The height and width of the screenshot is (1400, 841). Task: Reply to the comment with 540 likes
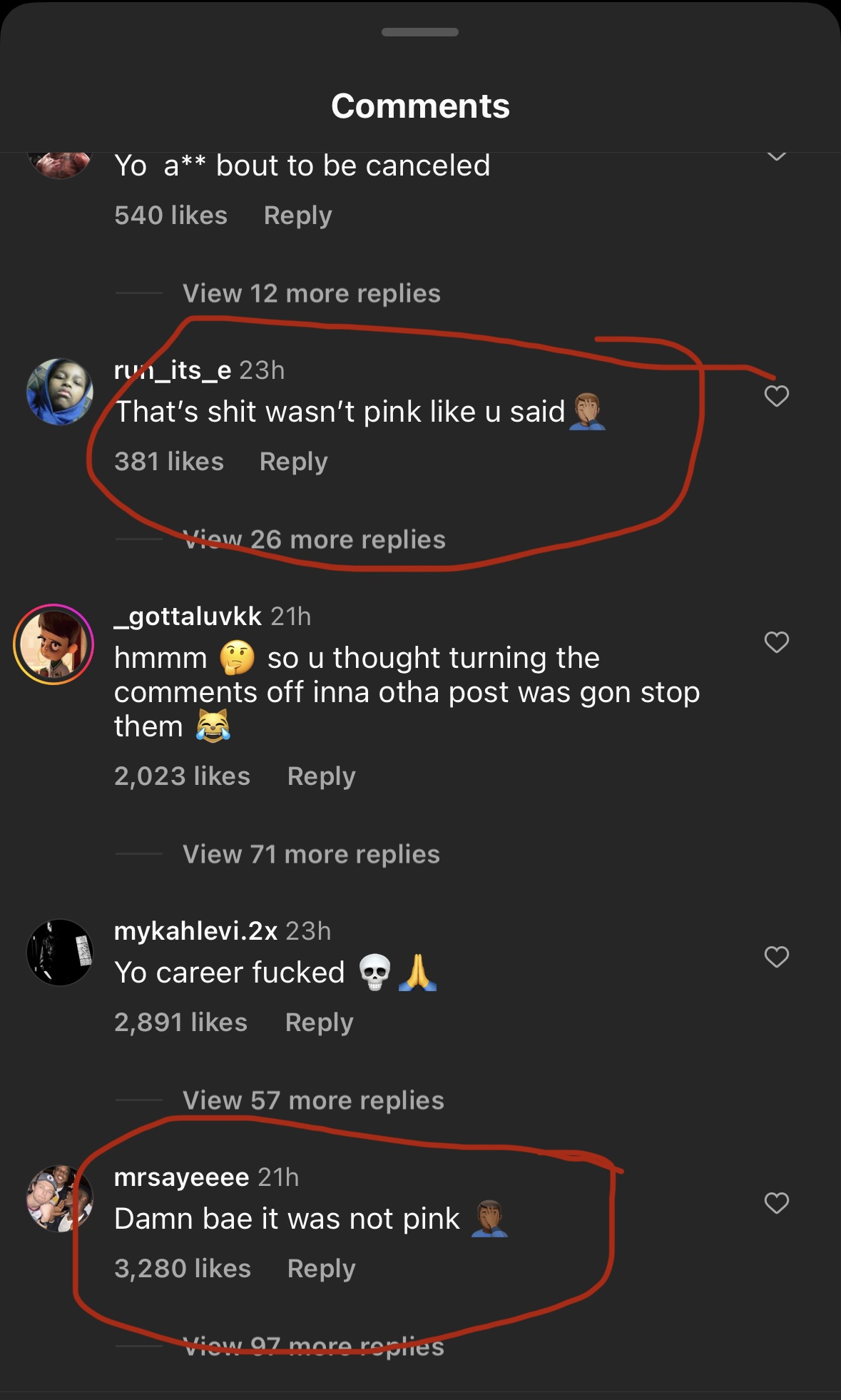(297, 215)
